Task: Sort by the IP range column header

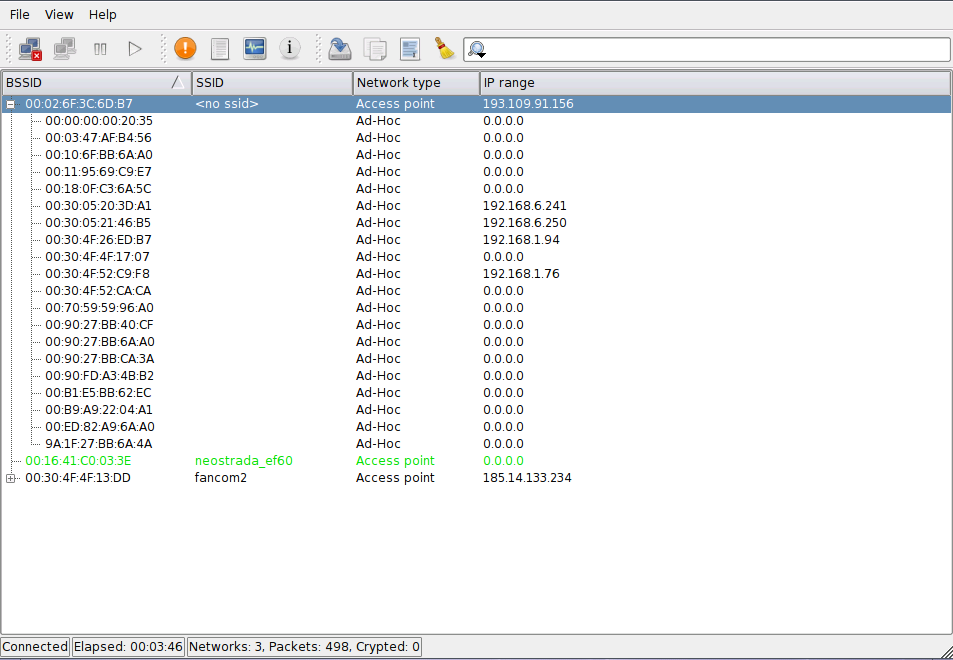Action: [x=715, y=83]
